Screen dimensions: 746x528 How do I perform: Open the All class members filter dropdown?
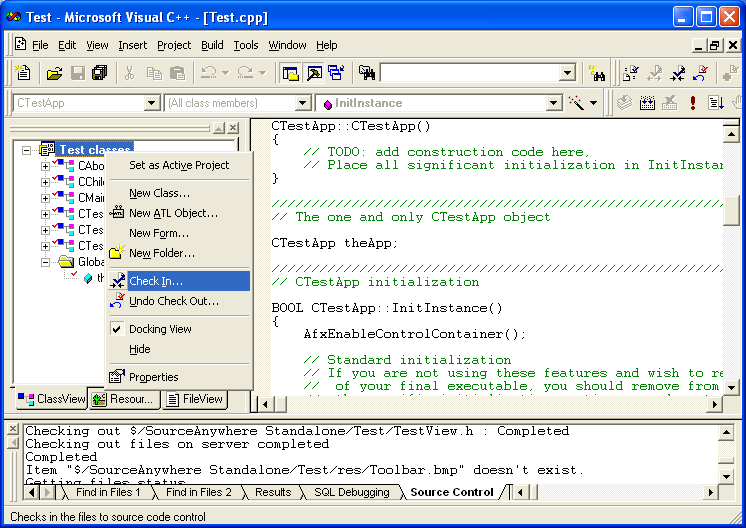pyautogui.click(x=302, y=103)
